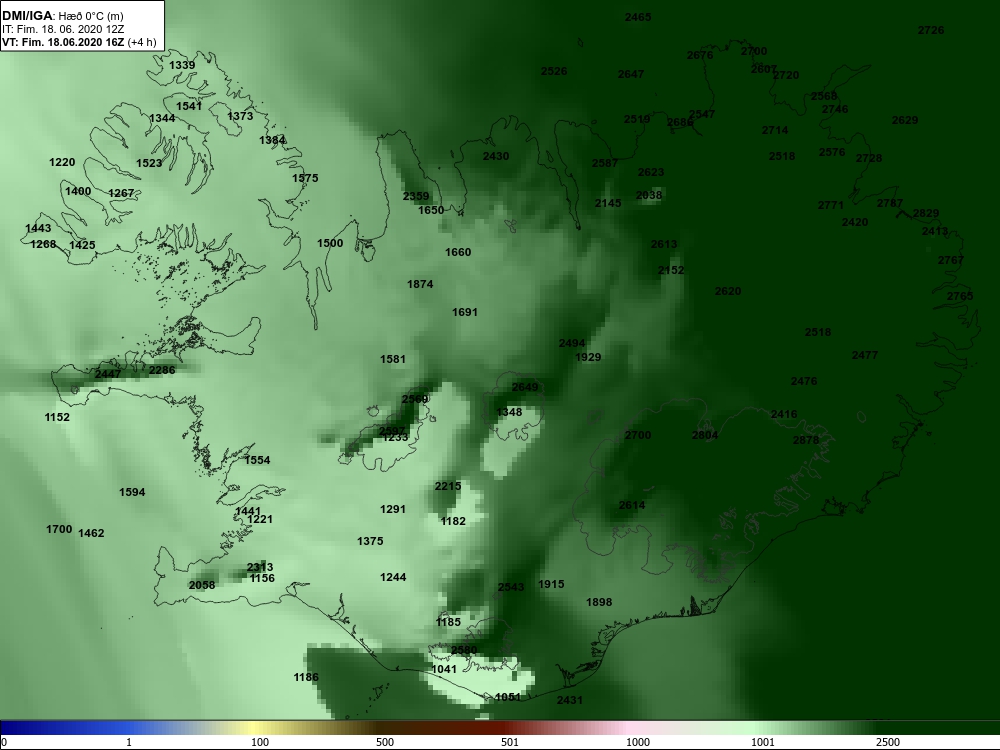Pick the map value 1373

coord(240,115)
